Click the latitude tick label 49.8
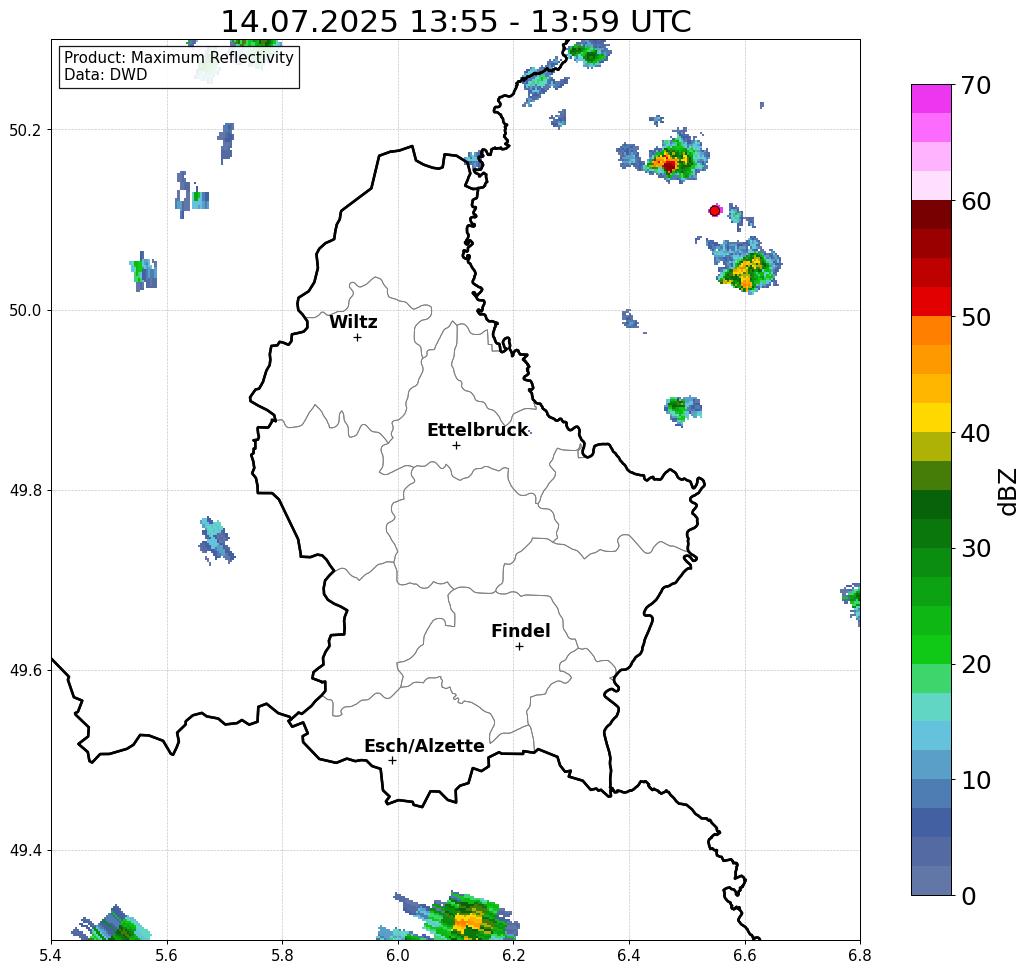The width and height of the screenshot is (1029, 973). (25, 491)
